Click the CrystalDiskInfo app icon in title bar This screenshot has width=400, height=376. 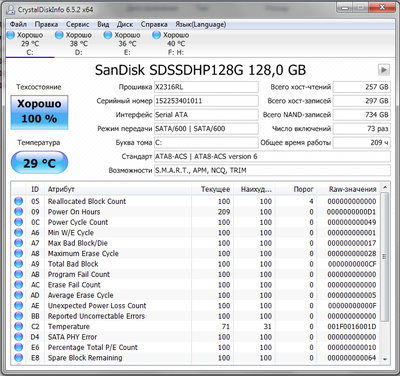(11, 10)
